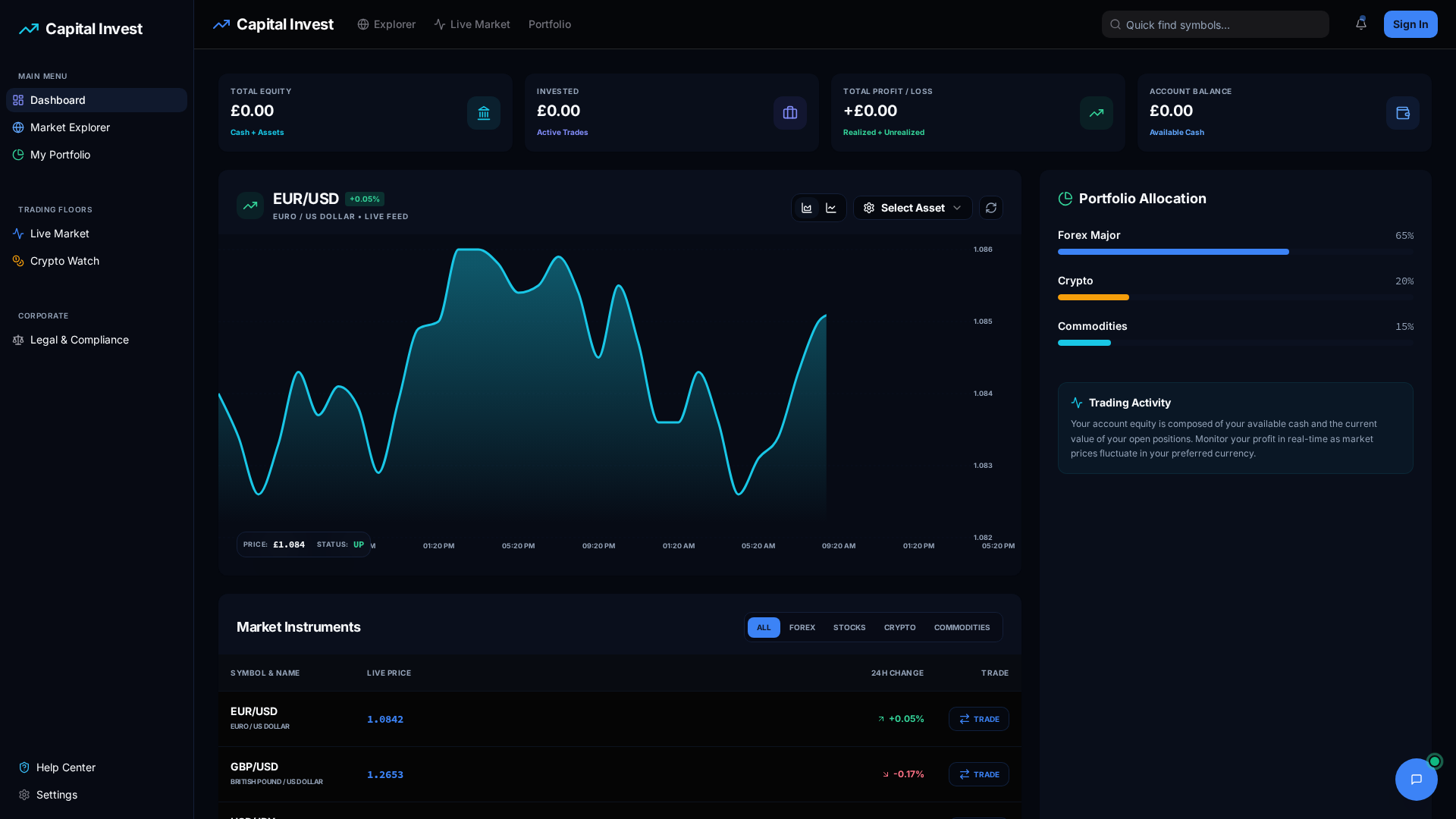This screenshot has width=1456, height=819.
Task: Click the refresh icon beside Select Asset
Action: click(x=990, y=208)
